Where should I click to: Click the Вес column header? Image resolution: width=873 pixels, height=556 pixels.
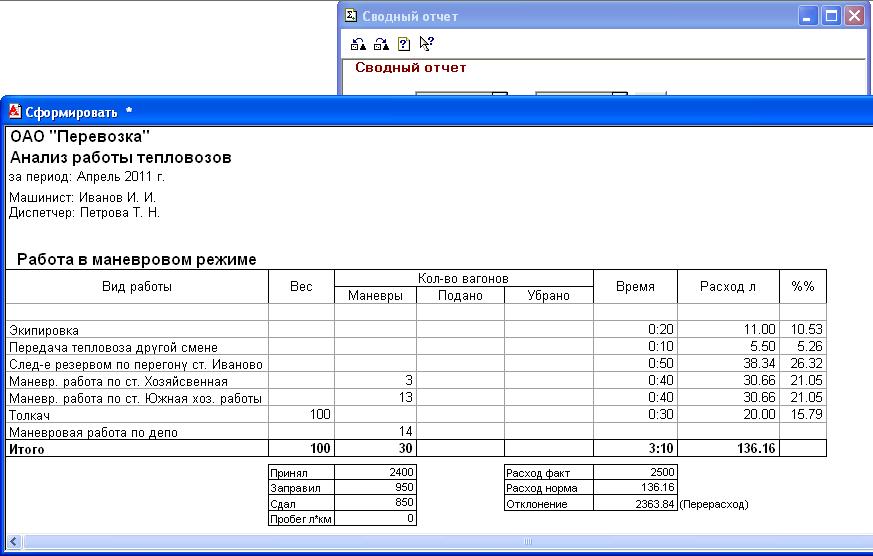301,287
